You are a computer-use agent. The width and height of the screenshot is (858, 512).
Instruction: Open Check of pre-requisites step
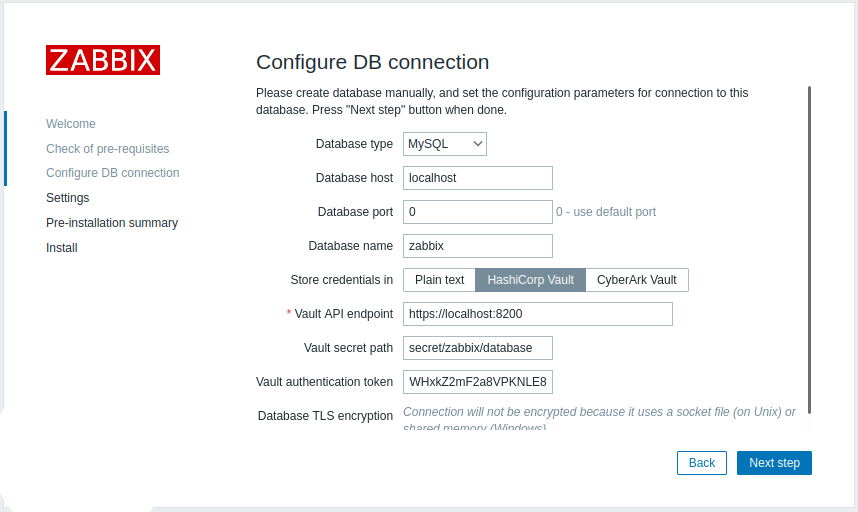(108, 149)
